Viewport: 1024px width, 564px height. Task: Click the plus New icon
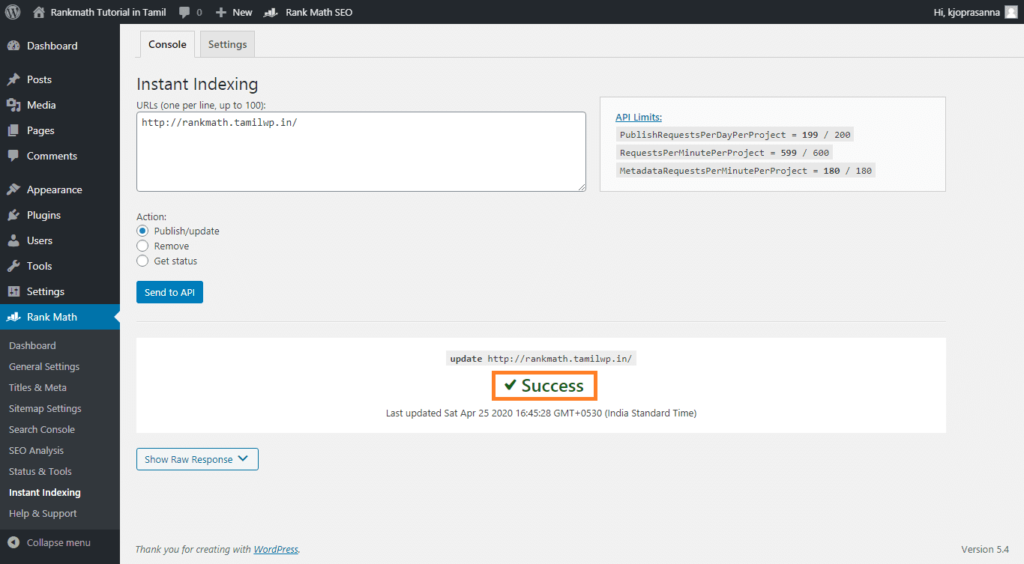click(x=221, y=12)
